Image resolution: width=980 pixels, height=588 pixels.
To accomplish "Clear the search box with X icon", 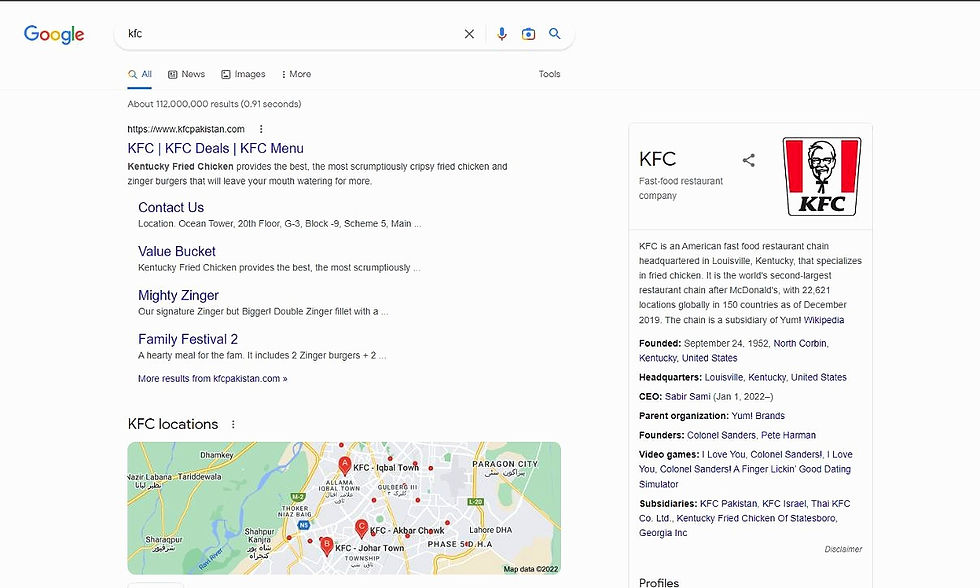I will tap(469, 34).
